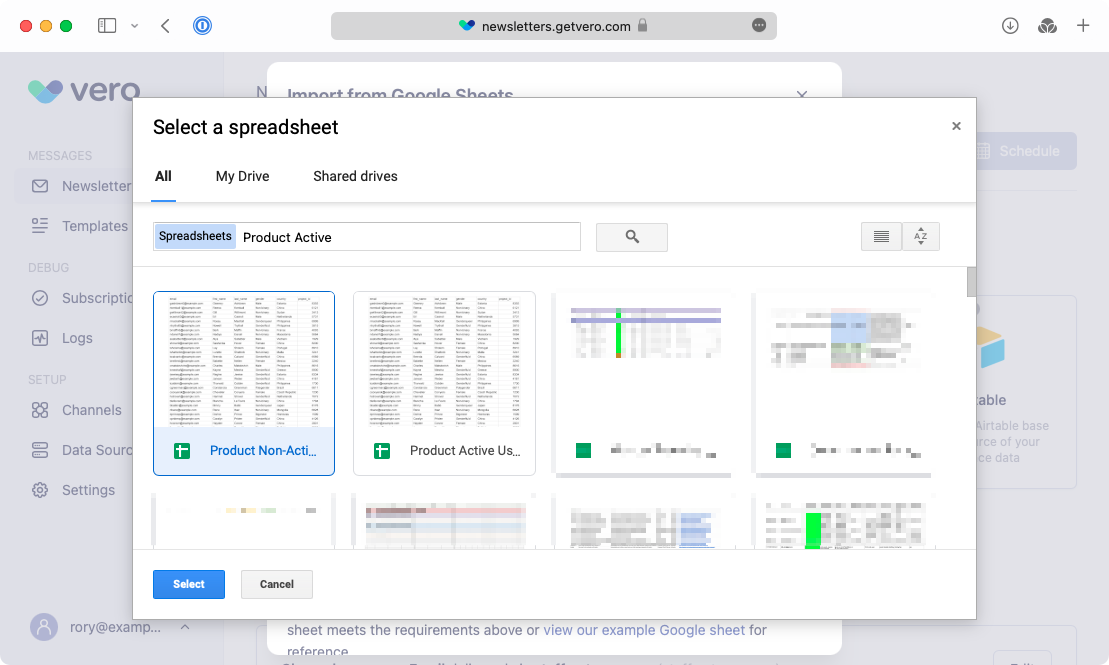Click the Google Sheets icon beside Product Active Us...
This screenshot has height=665, width=1109.
point(381,451)
